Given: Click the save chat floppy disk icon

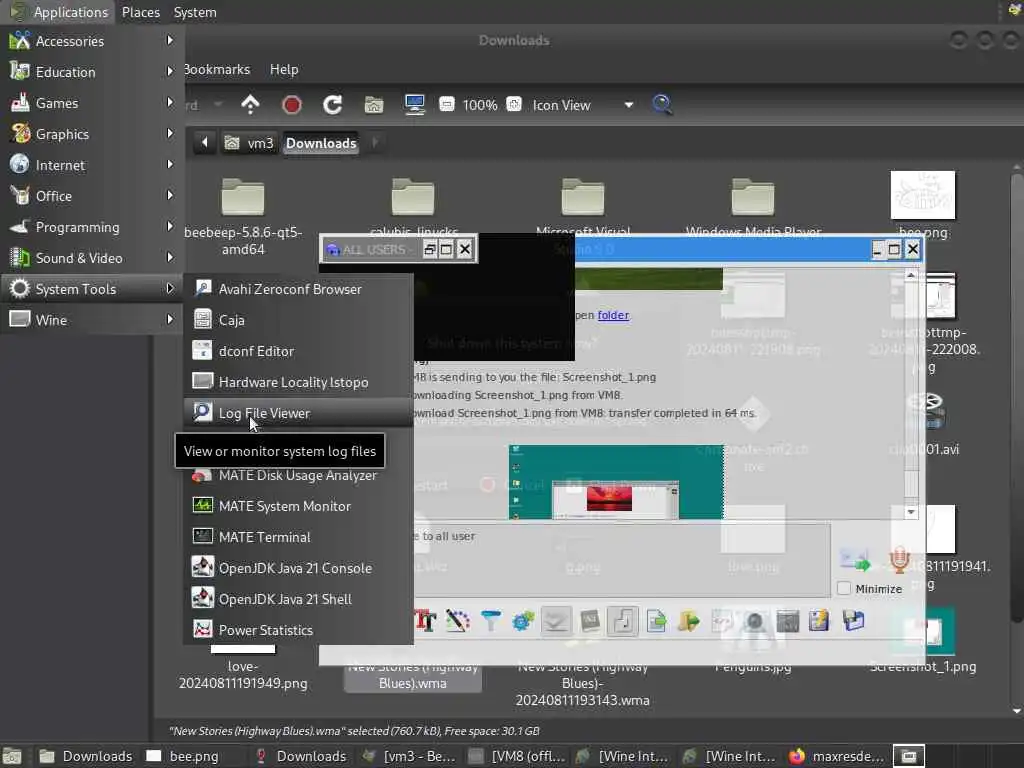Looking at the screenshot, I should click(x=853, y=620).
